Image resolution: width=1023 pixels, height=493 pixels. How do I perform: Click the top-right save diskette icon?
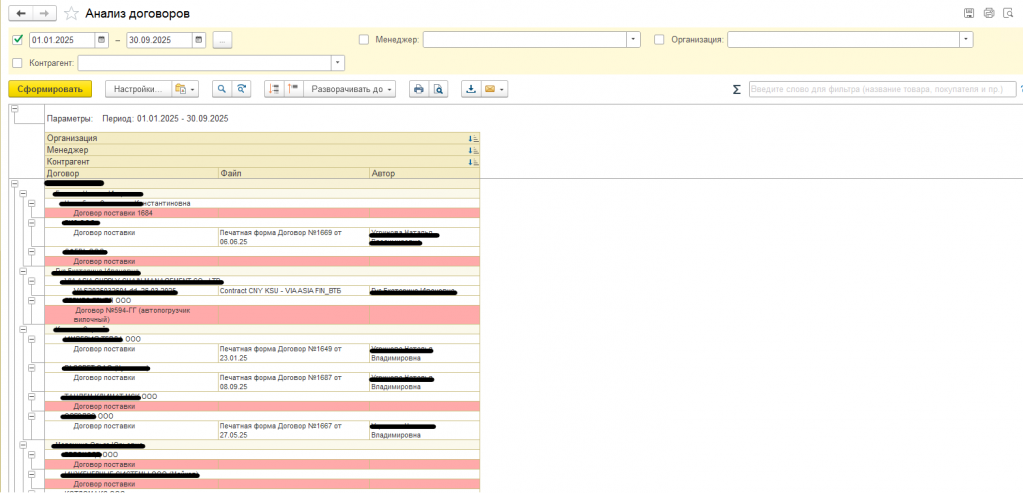pos(969,13)
